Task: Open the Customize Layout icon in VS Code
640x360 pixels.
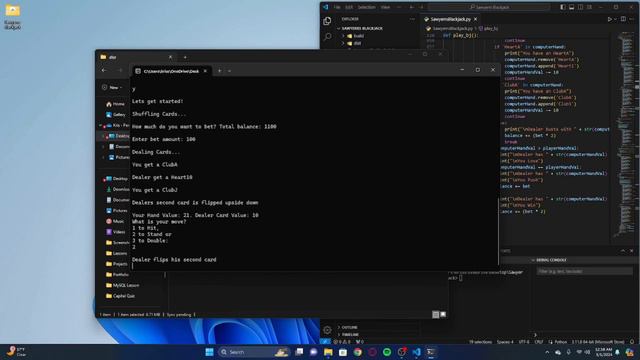Action: (589, 7)
